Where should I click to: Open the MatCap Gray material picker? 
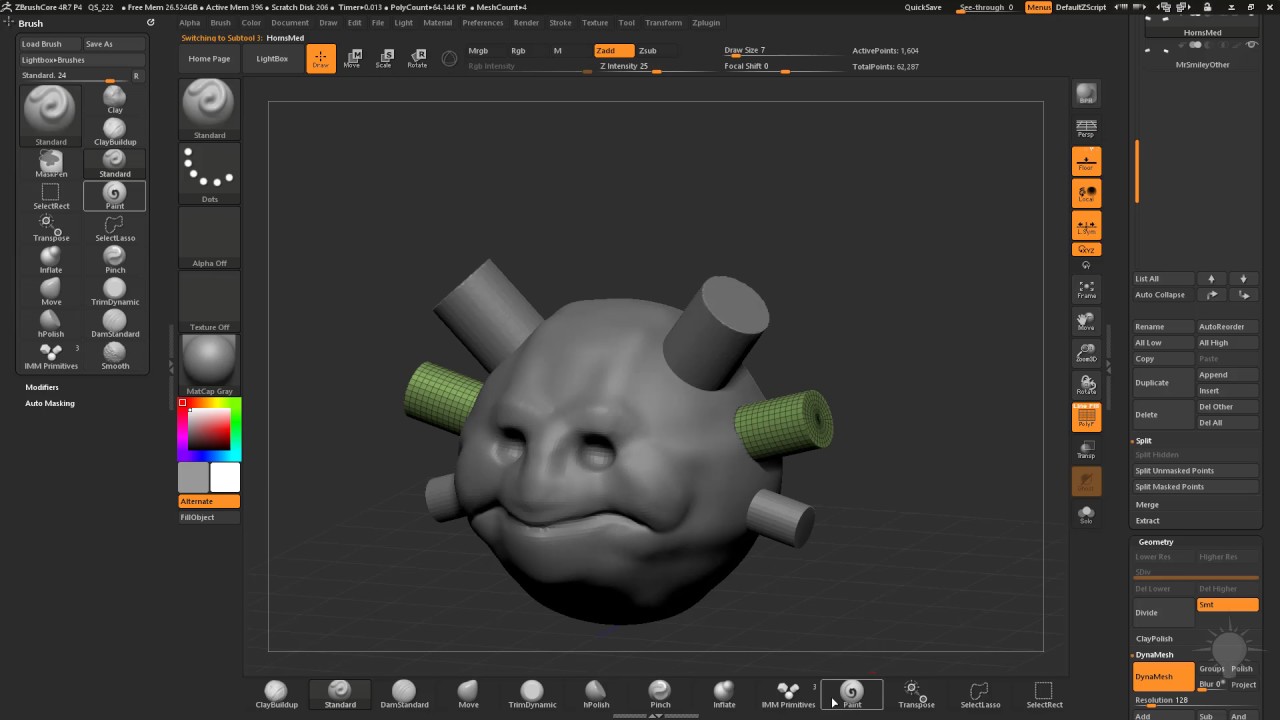tap(209, 365)
